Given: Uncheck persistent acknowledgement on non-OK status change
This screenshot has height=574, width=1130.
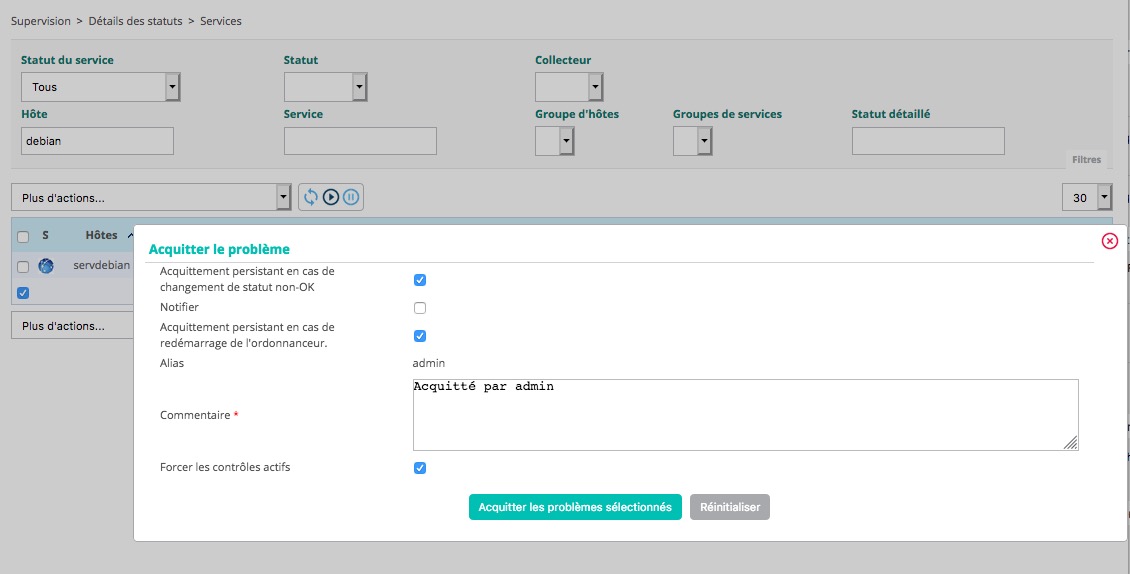Looking at the screenshot, I should tap(420, 280).
